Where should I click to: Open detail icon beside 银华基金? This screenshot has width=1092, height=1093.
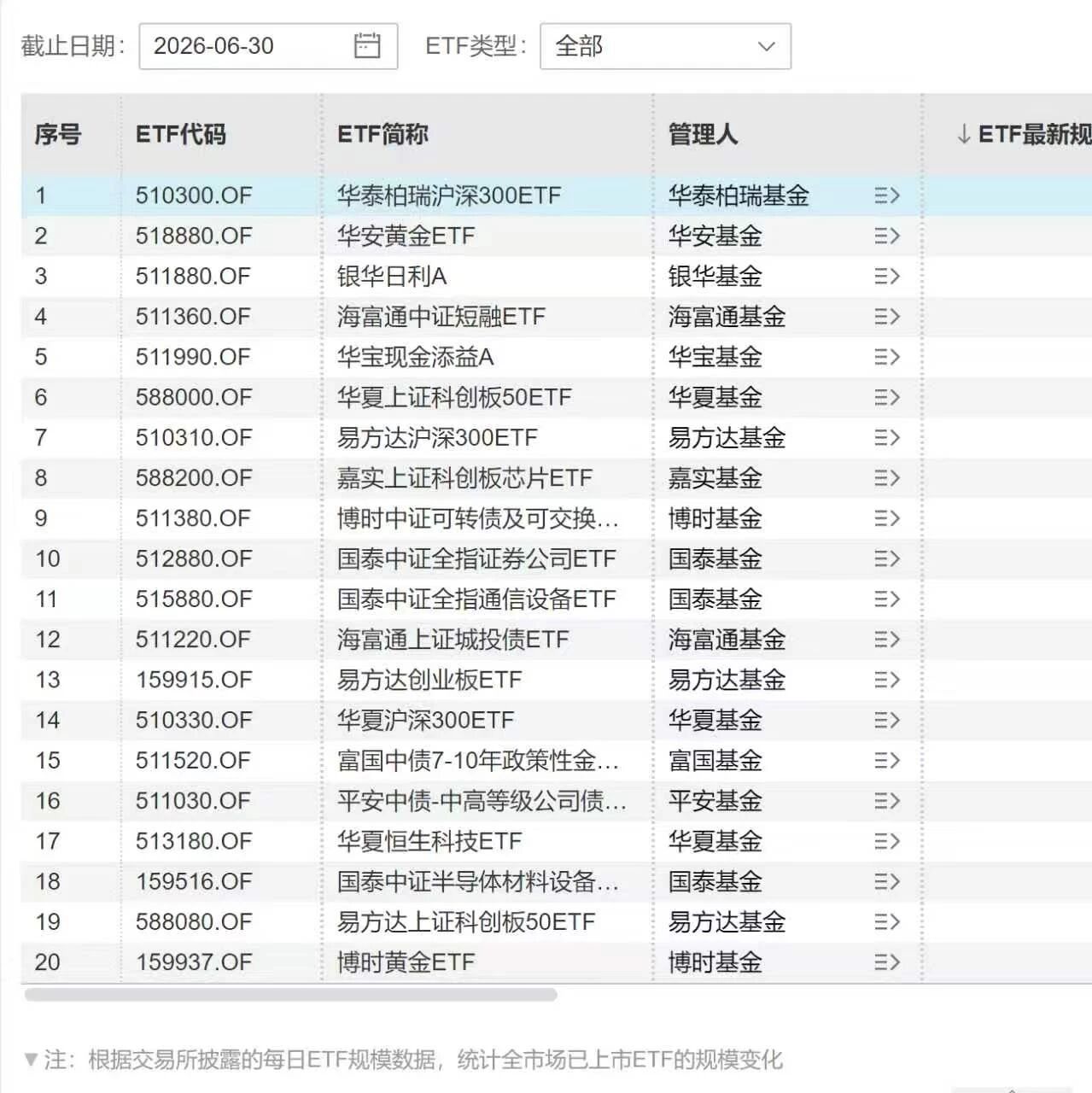(887, 276)
